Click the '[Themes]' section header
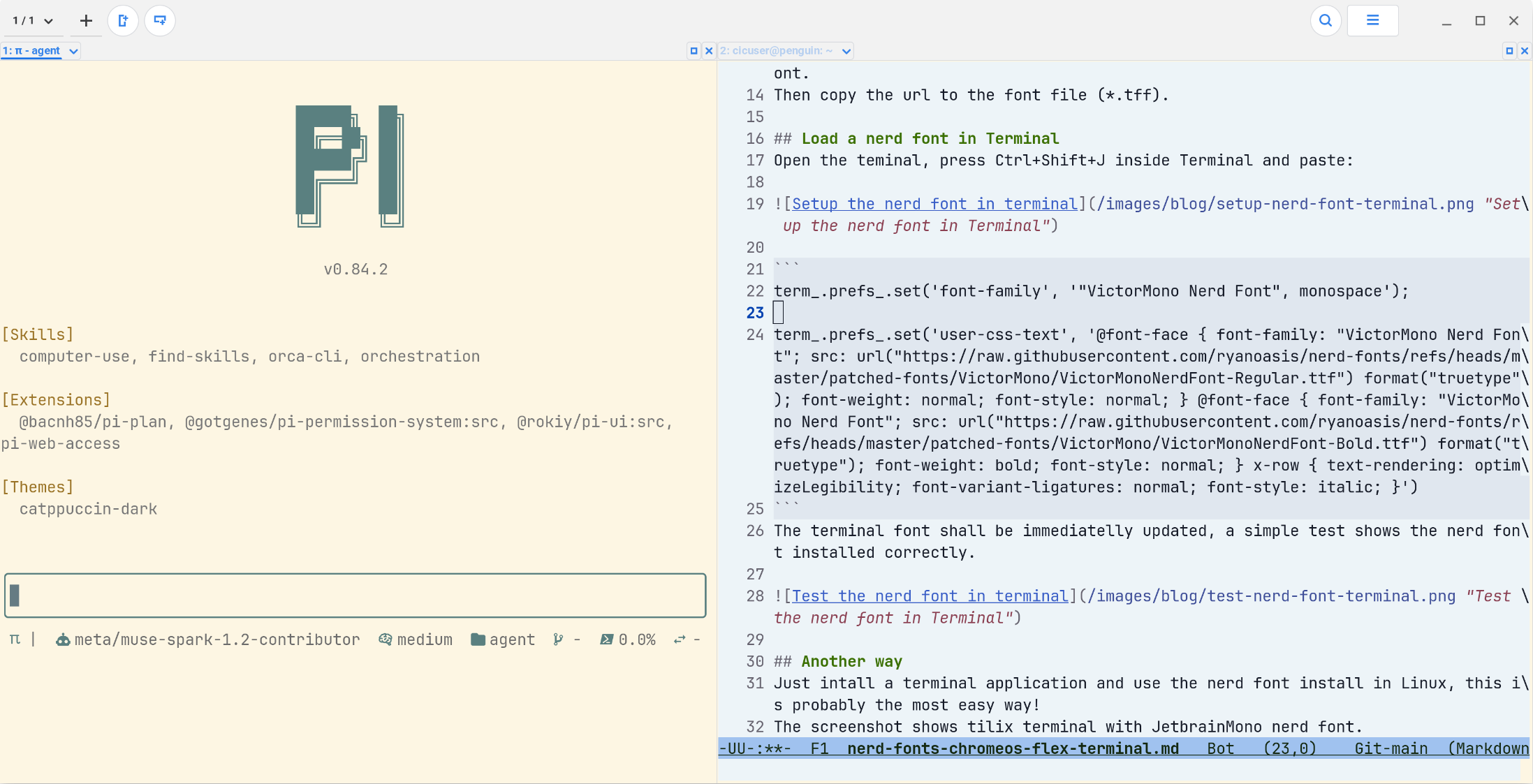This screenshot has height=784, width=1533. (x=38, y=487)
